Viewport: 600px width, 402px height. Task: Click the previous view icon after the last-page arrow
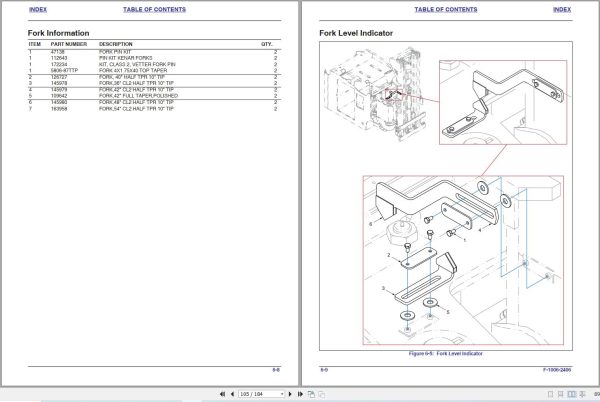(x=311, y=394)
